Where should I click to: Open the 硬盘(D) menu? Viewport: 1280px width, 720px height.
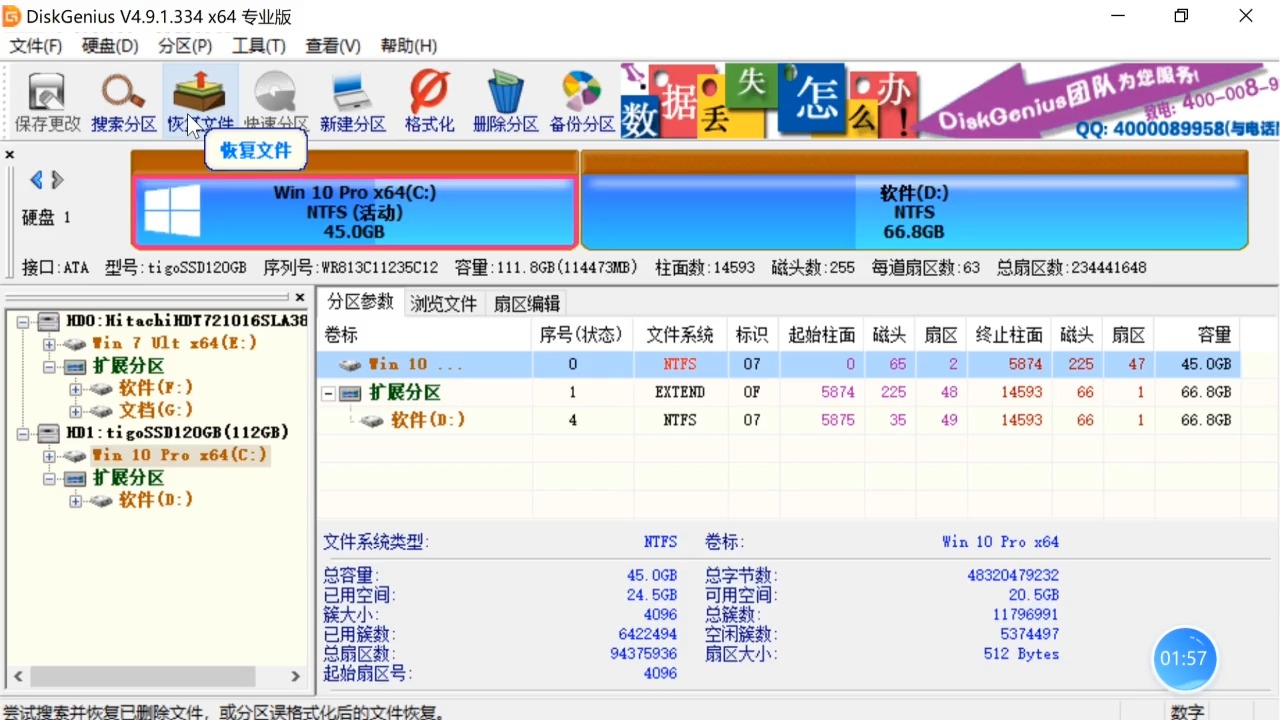(x=110, y=46)
